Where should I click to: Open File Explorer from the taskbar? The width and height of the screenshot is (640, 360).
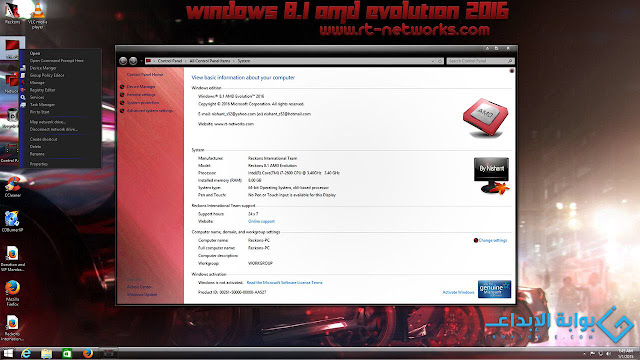click(46, 353)
